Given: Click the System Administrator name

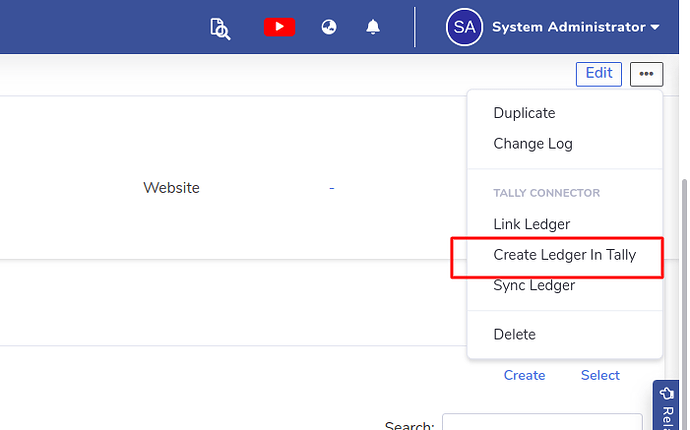Looking at the screenshot, I should (x=569, y=27).
